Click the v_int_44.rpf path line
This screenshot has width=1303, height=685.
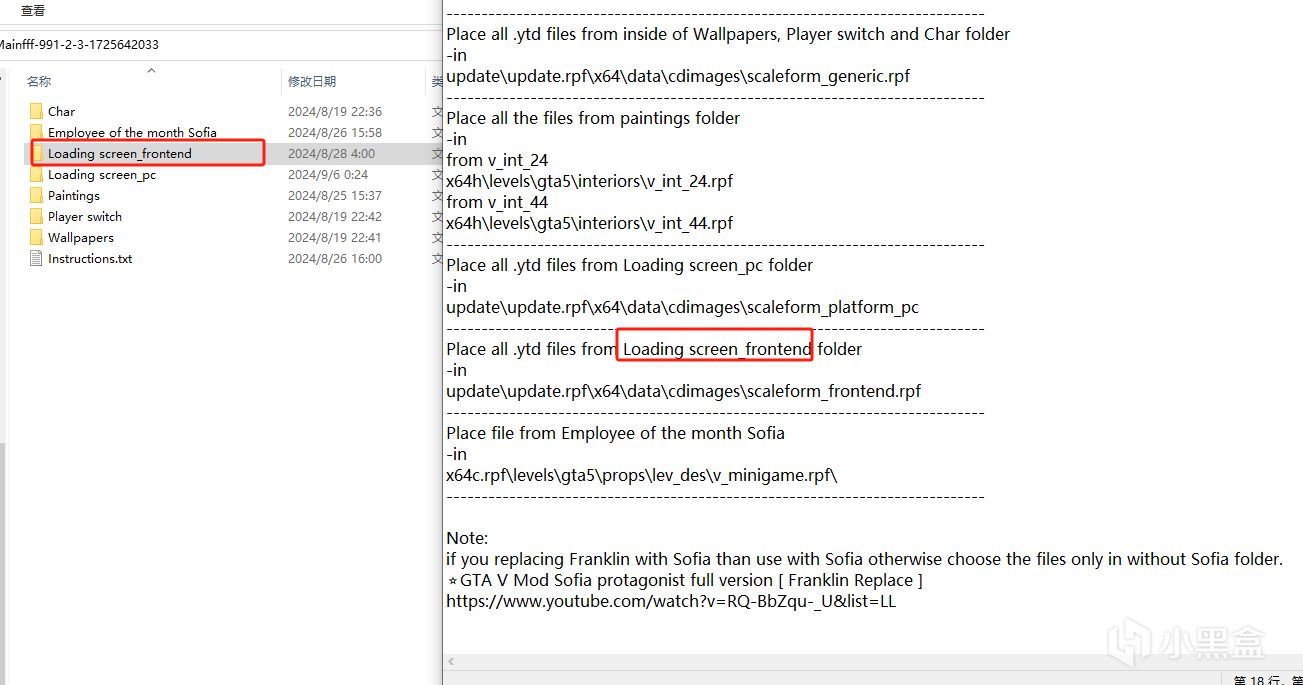click(590, 223)
